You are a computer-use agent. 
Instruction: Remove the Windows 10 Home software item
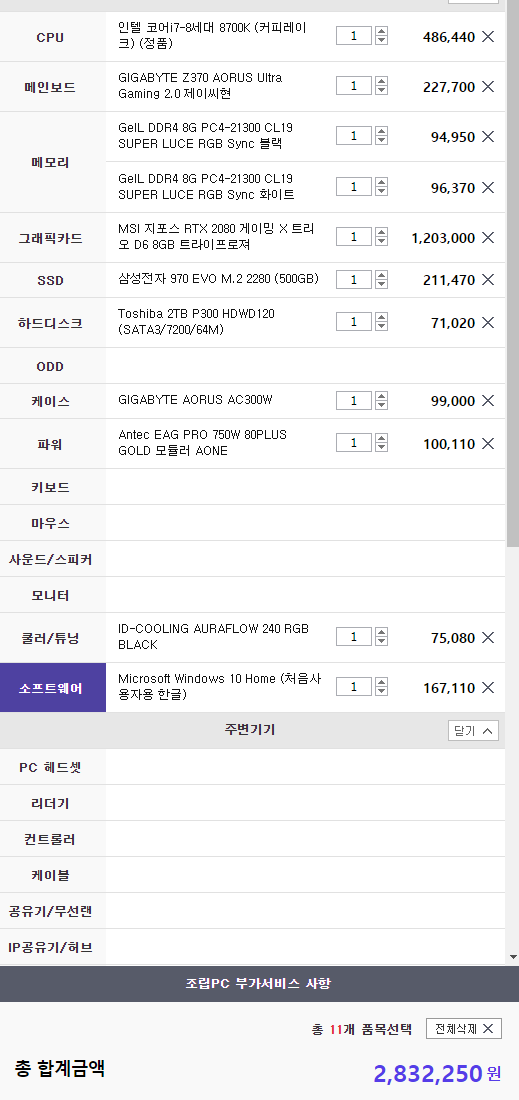click(x=488, y=688)
